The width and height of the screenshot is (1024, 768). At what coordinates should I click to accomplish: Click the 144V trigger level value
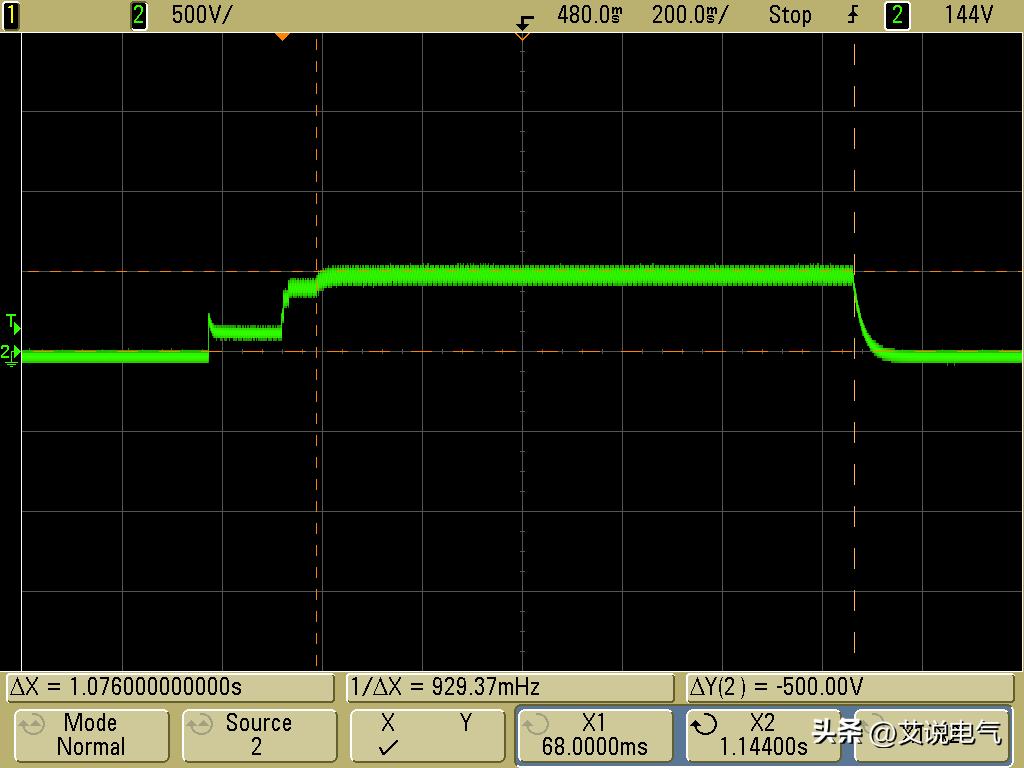click(968, 15)
